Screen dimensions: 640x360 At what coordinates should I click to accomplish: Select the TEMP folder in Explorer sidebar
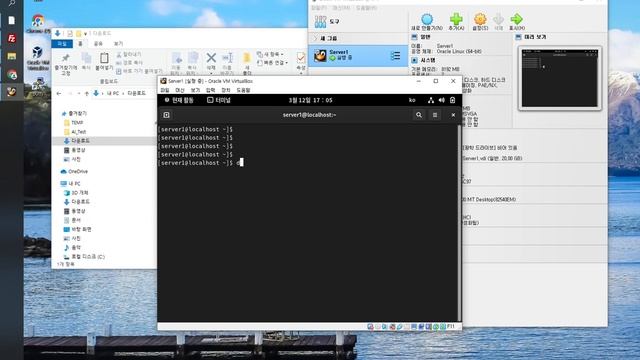pos(77,122)
